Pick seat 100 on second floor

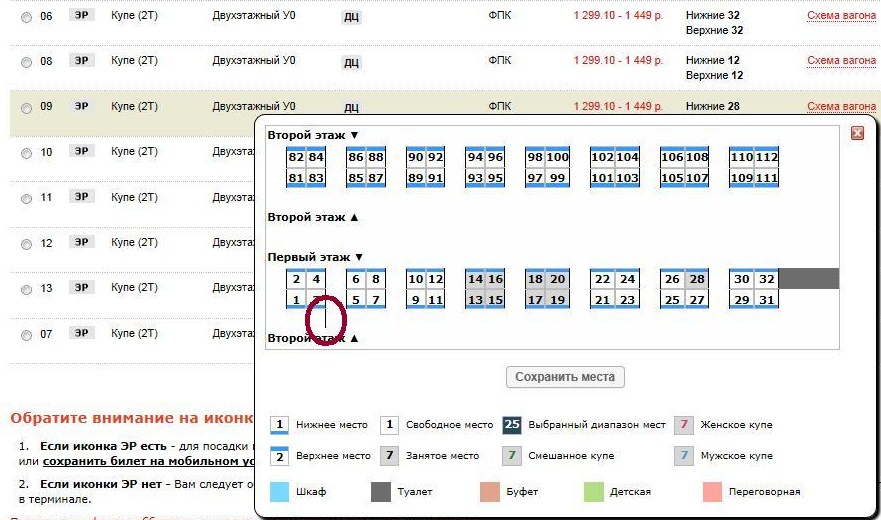[x=557, y=158]
